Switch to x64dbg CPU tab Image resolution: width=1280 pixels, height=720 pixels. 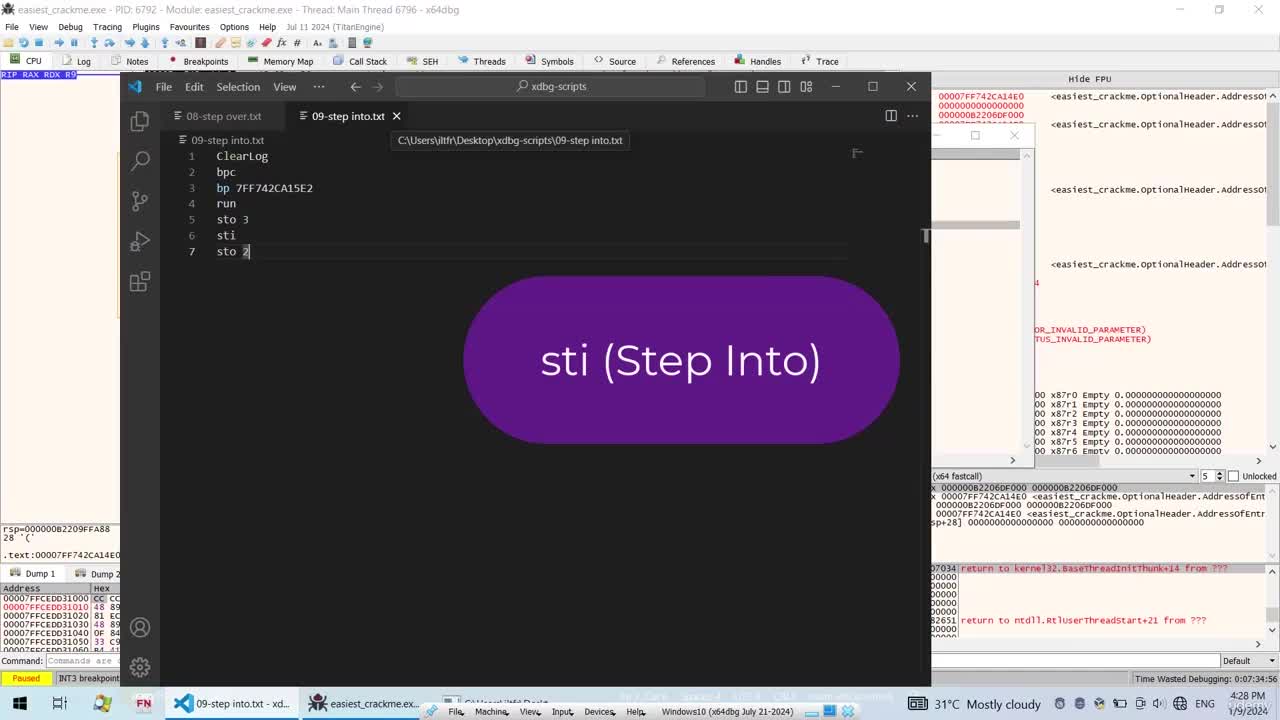(26, 61)
